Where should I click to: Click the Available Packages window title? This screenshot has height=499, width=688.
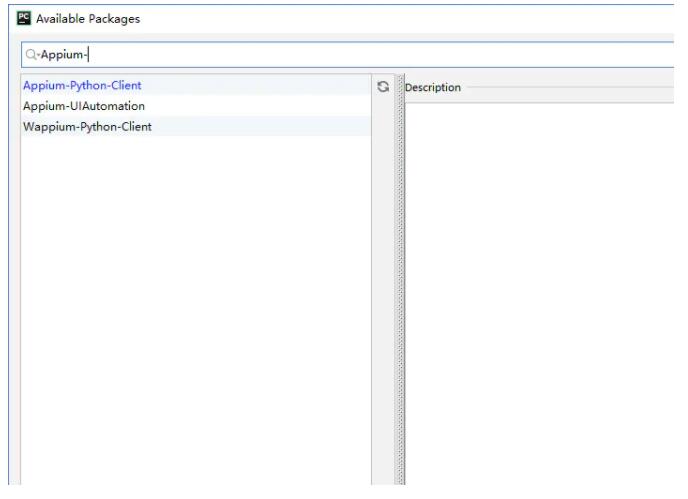(x=88, y=19)
